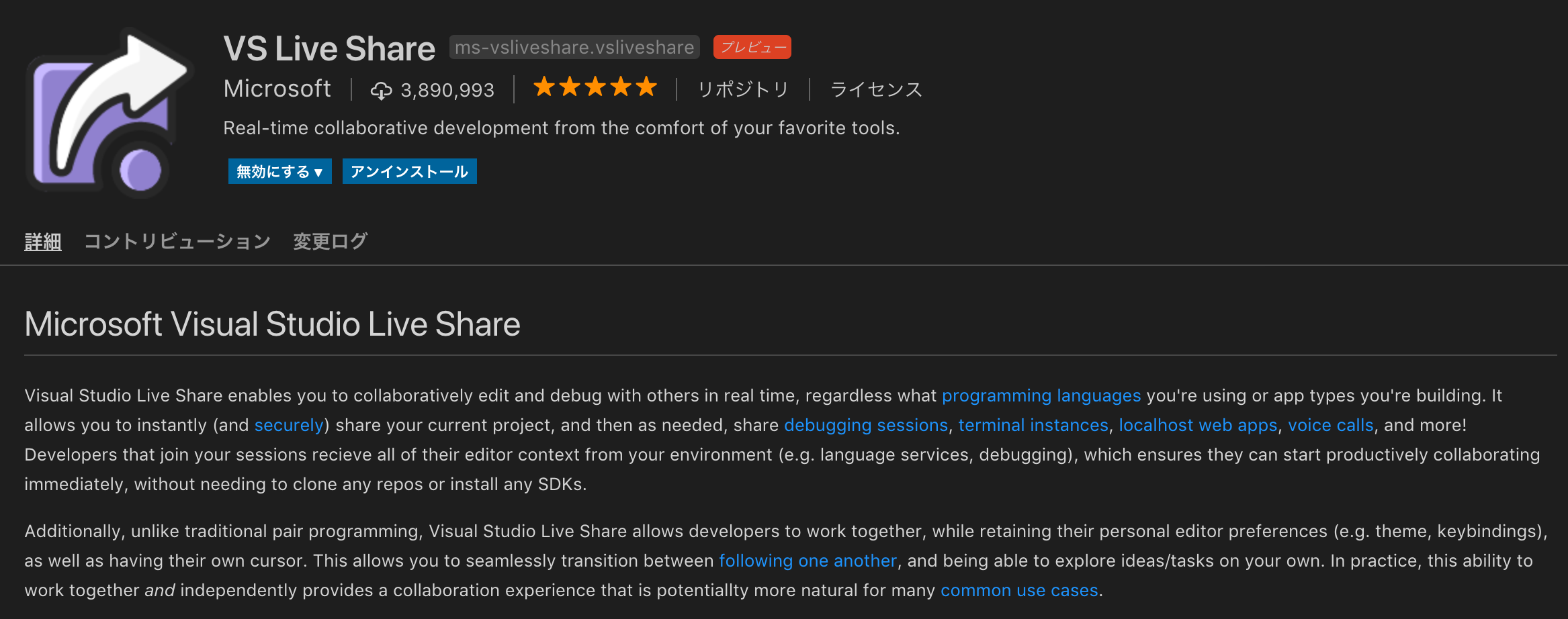Click the アンインストール button

tap(408, 171)
